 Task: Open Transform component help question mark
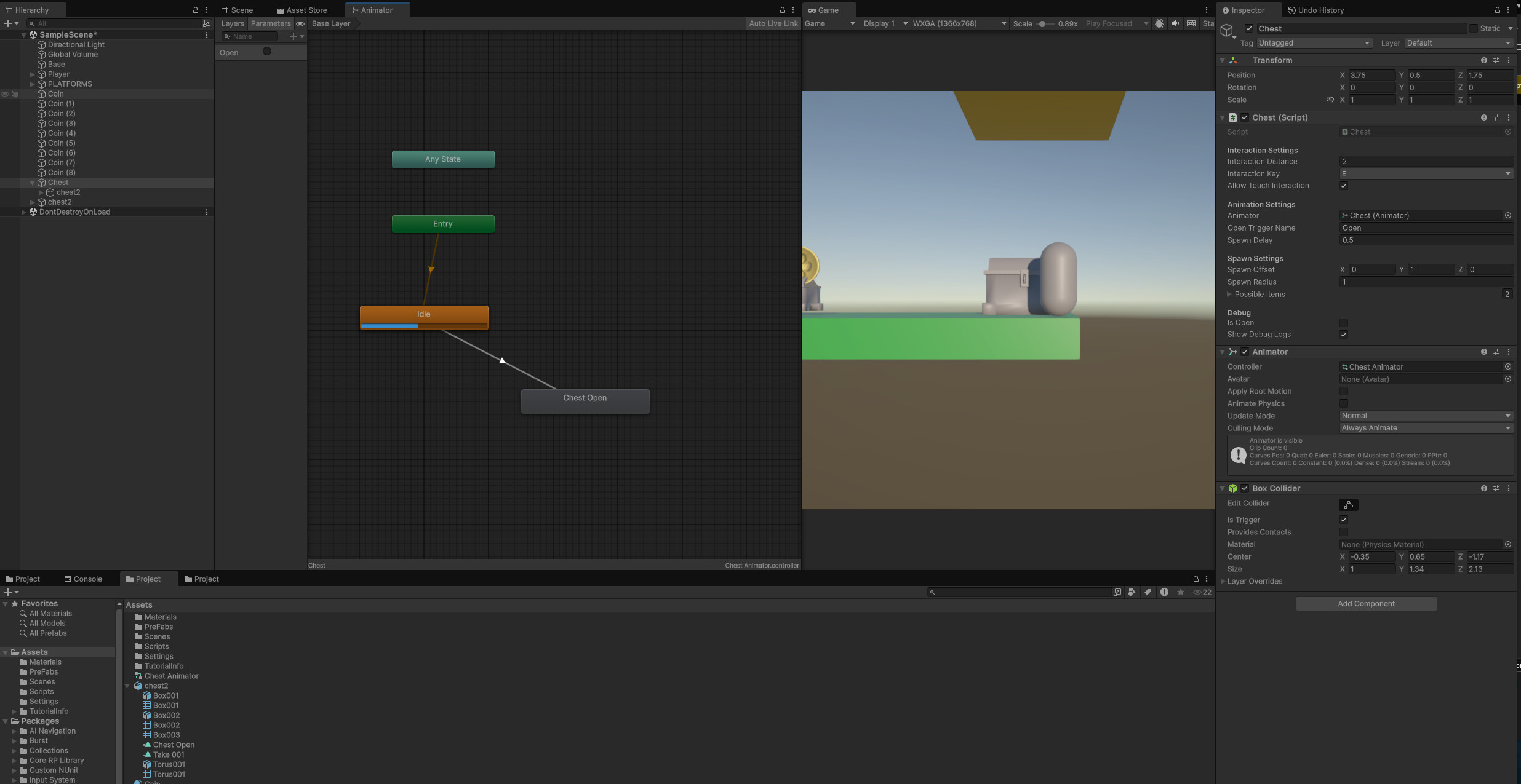click(1485, 60)
